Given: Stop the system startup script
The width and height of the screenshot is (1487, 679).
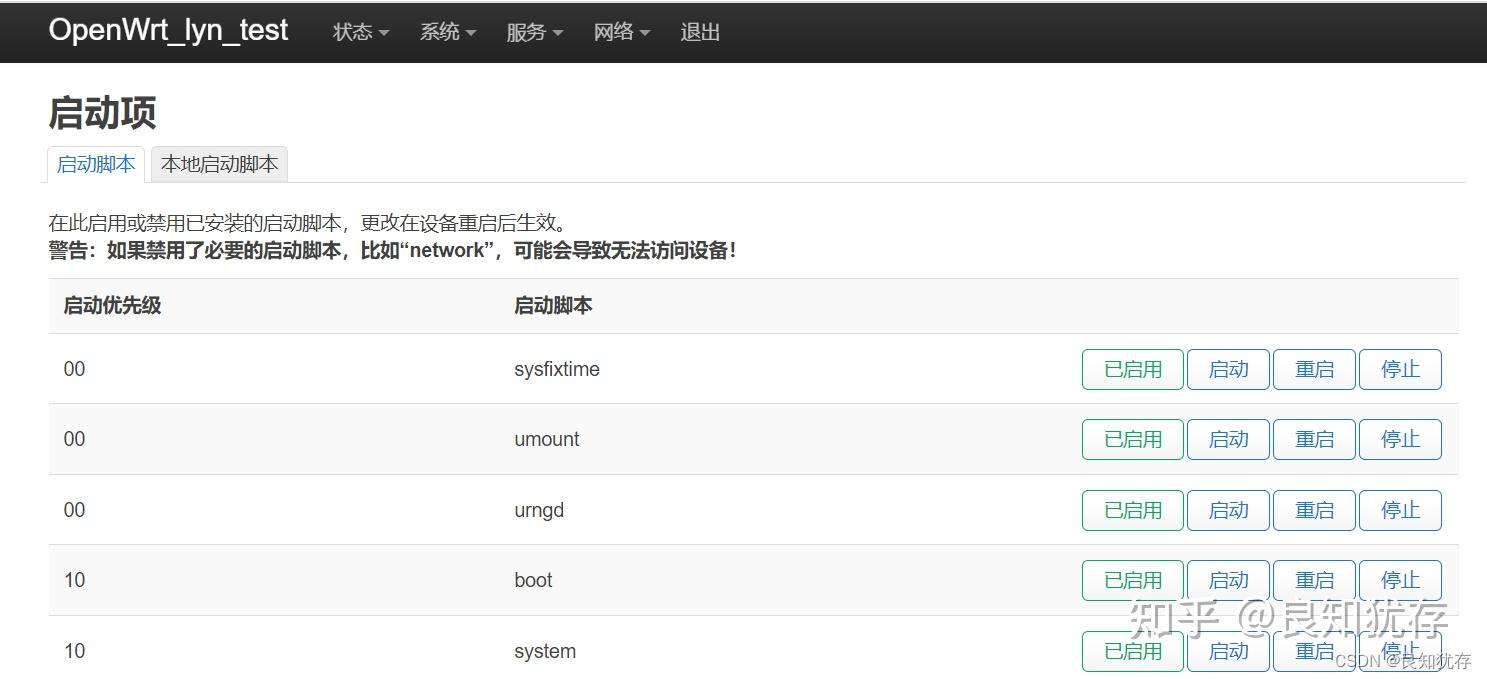Looking at the screenshot, I should point(1399,651).
